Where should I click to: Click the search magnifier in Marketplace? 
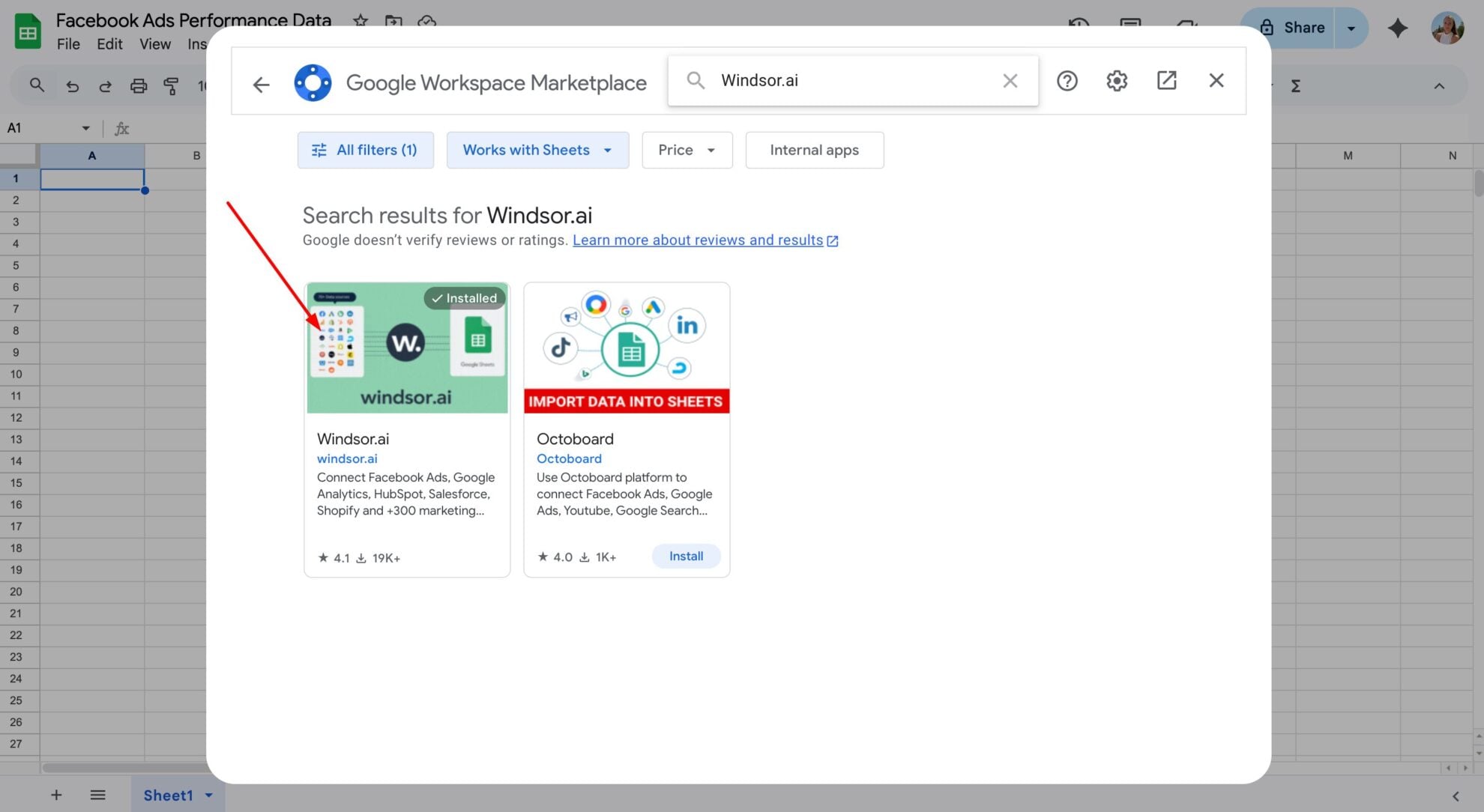[x=696, y=80]
